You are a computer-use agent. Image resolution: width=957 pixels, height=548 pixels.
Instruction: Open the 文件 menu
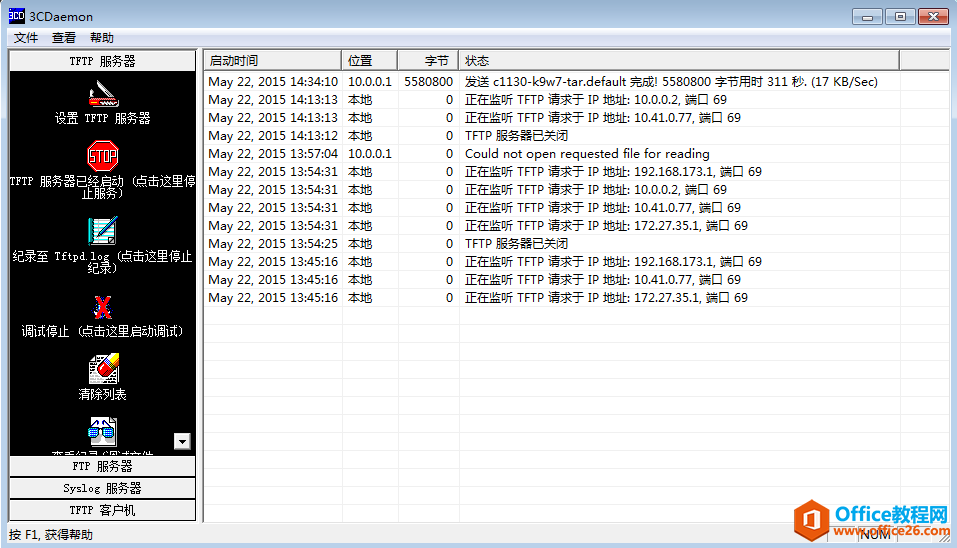pyautogui.click(x=26, y=38)
